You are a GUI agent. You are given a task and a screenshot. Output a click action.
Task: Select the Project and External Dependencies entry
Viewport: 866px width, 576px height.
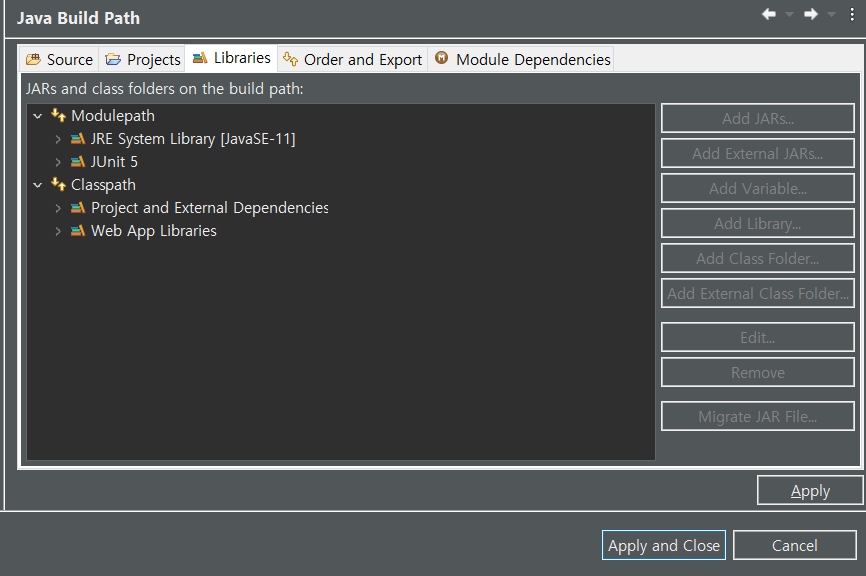point(210,207)
